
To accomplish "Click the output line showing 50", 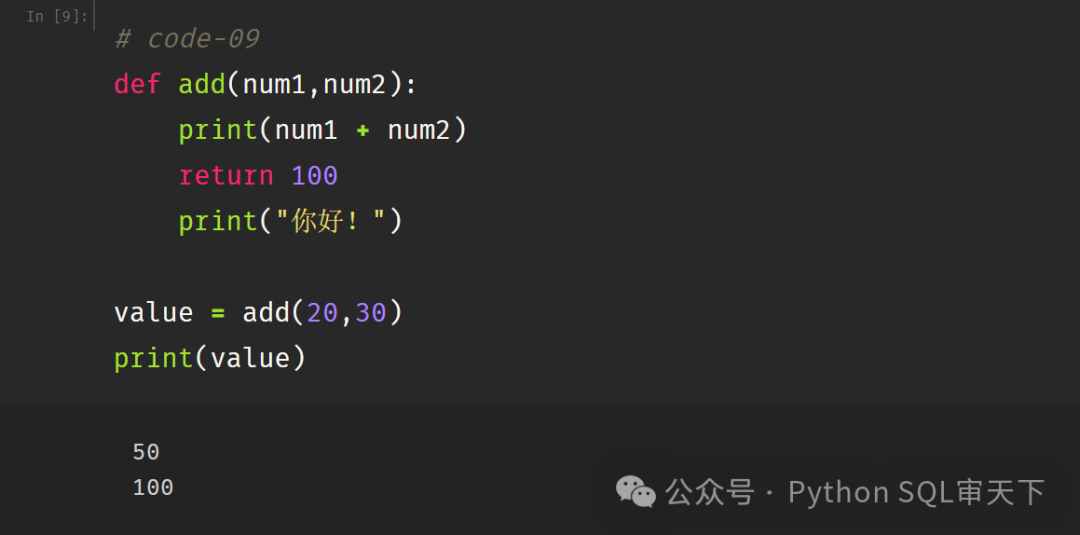I will (x=146, y=452).
